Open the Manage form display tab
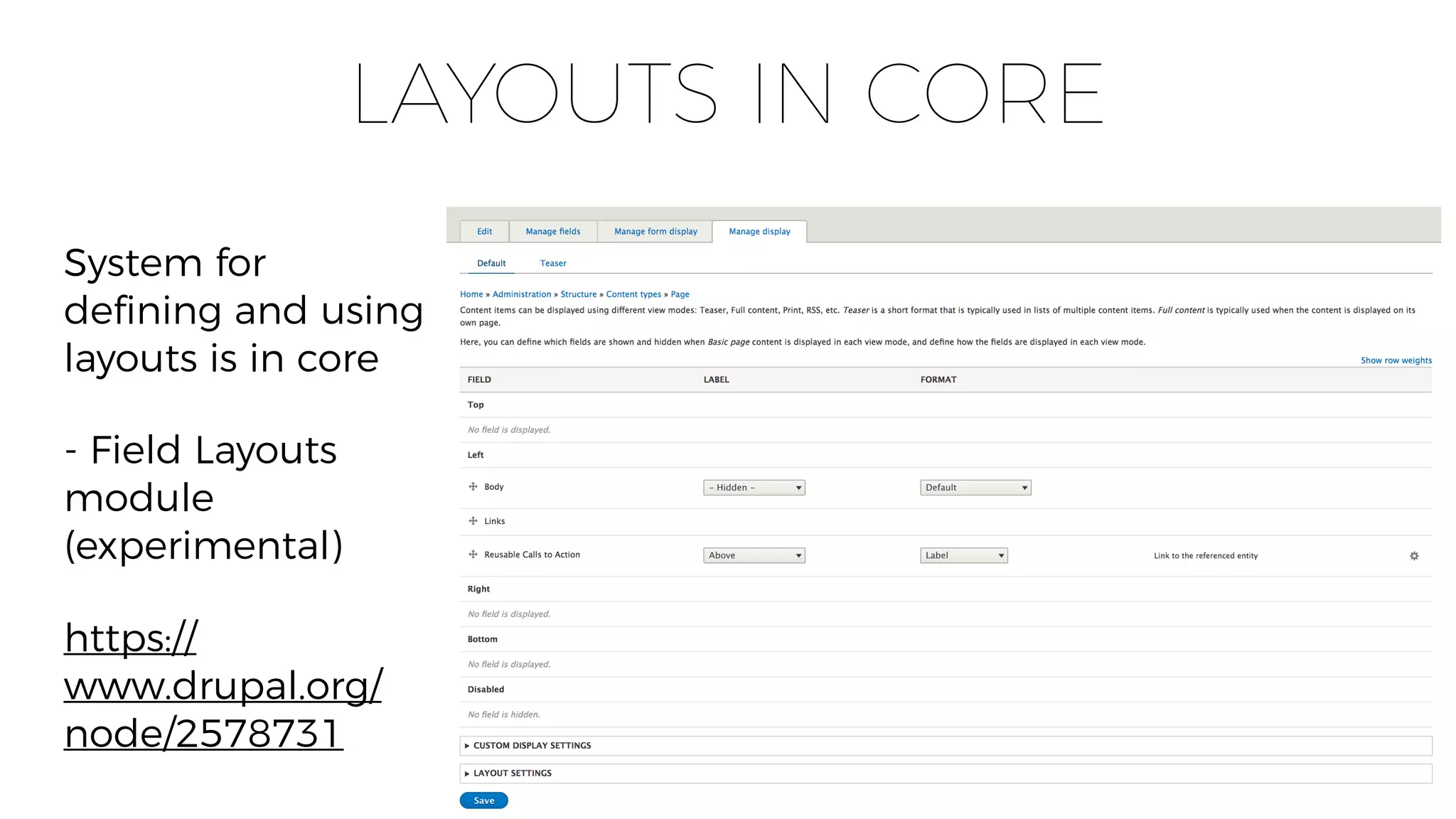The width and height of the screenshot is (1456, 819). [655, 231]
